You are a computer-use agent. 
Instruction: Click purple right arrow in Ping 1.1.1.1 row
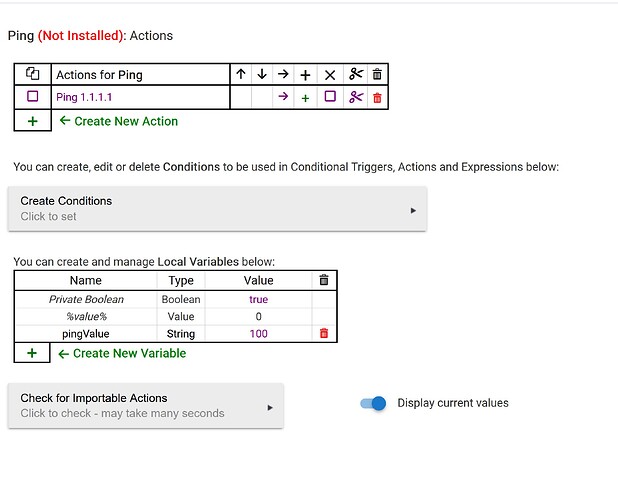pos(283,97)
